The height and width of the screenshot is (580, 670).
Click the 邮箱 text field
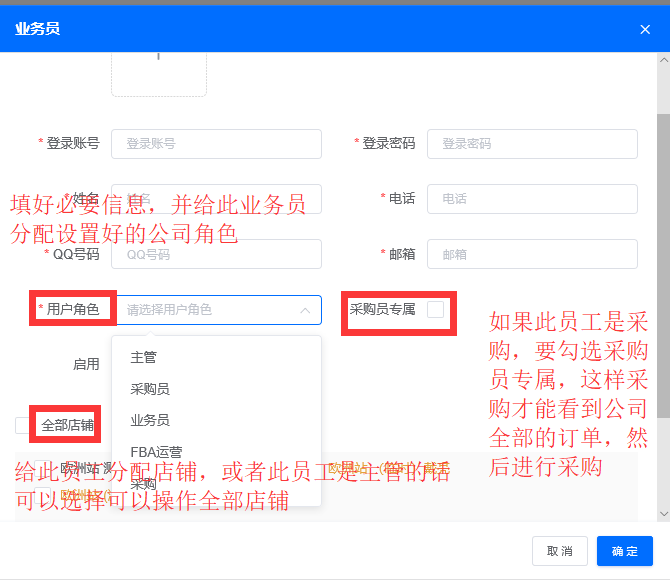pos(532,254)
